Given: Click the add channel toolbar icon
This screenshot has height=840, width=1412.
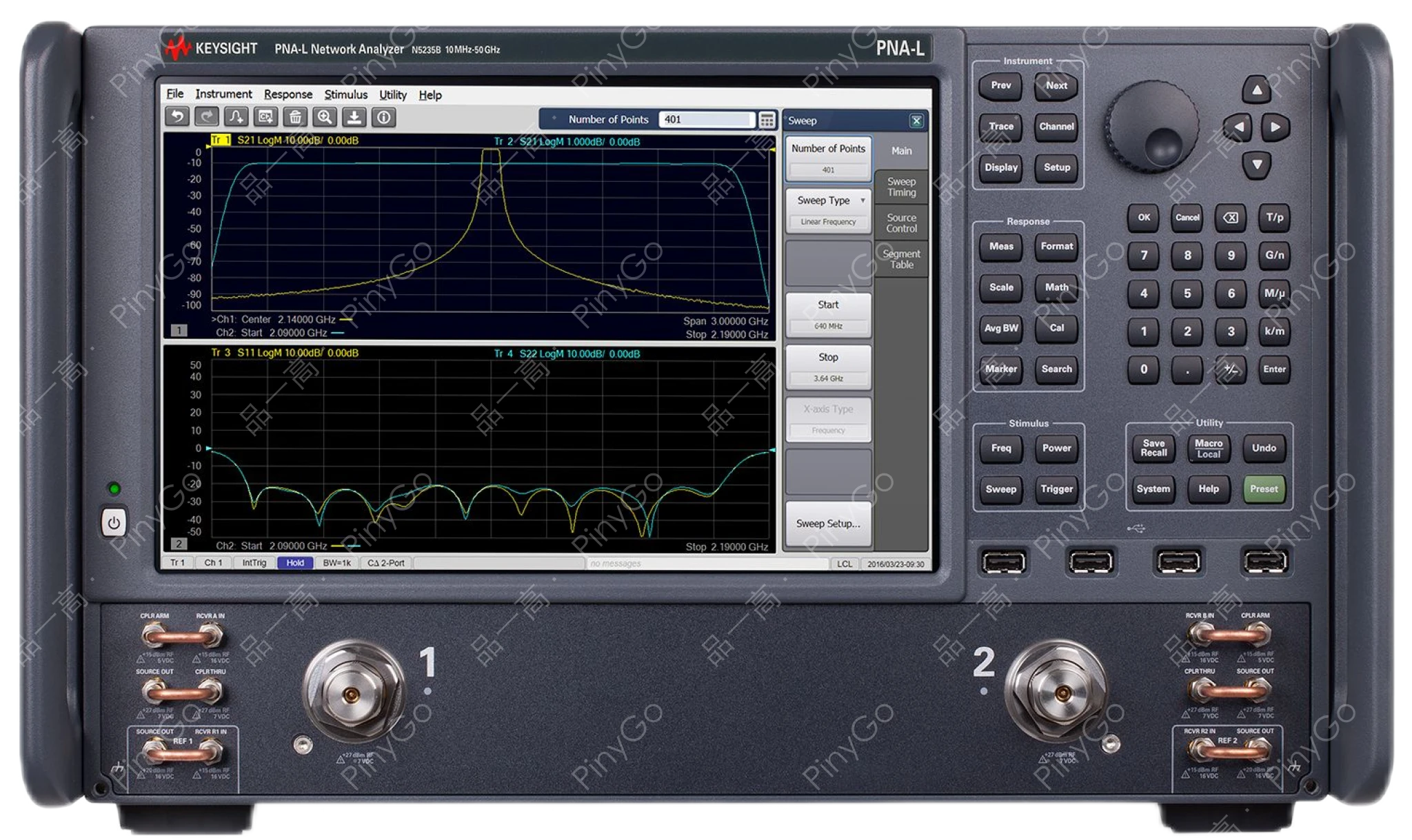Looking at the screenshot, I should 265,117.
